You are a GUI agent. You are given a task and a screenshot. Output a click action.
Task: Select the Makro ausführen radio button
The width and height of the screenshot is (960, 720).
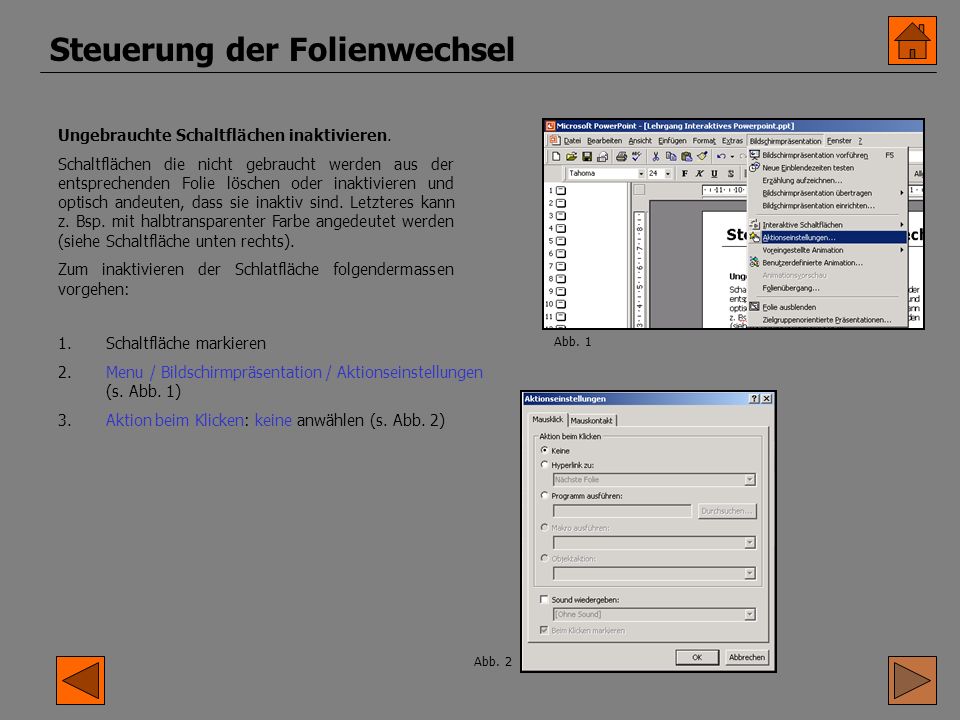(x=544, y=527)
